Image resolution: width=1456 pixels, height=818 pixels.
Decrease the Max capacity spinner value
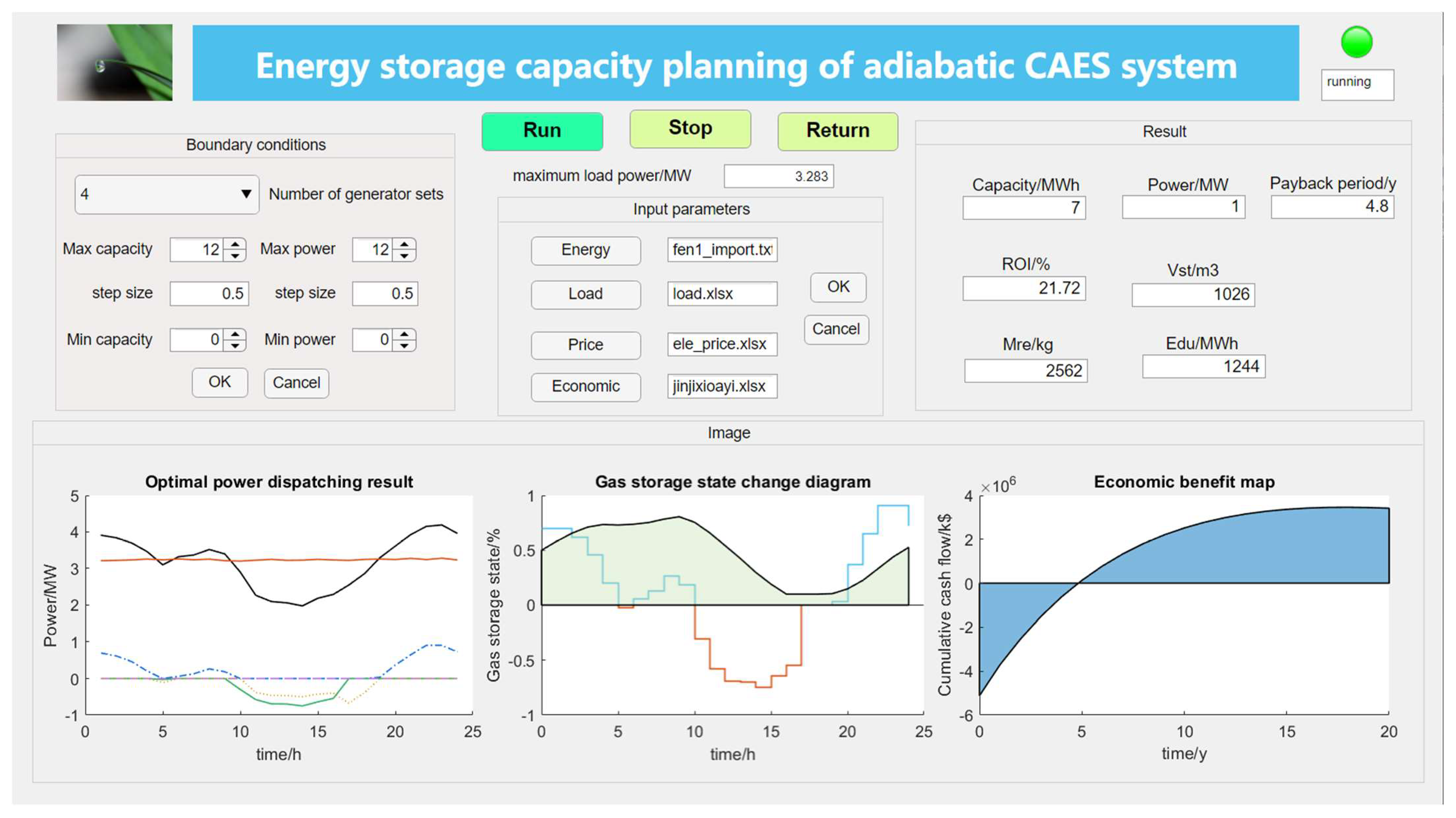[234, 256]
